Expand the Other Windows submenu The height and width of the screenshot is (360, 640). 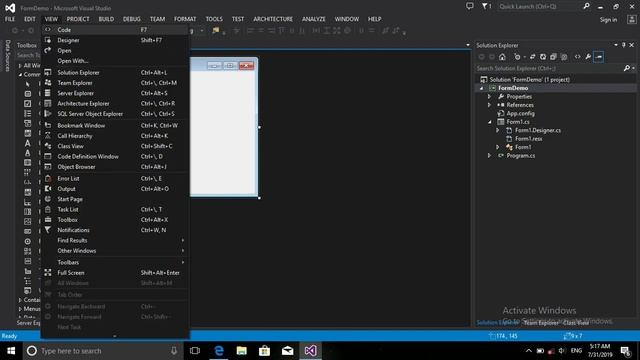[x=114, y=251]
